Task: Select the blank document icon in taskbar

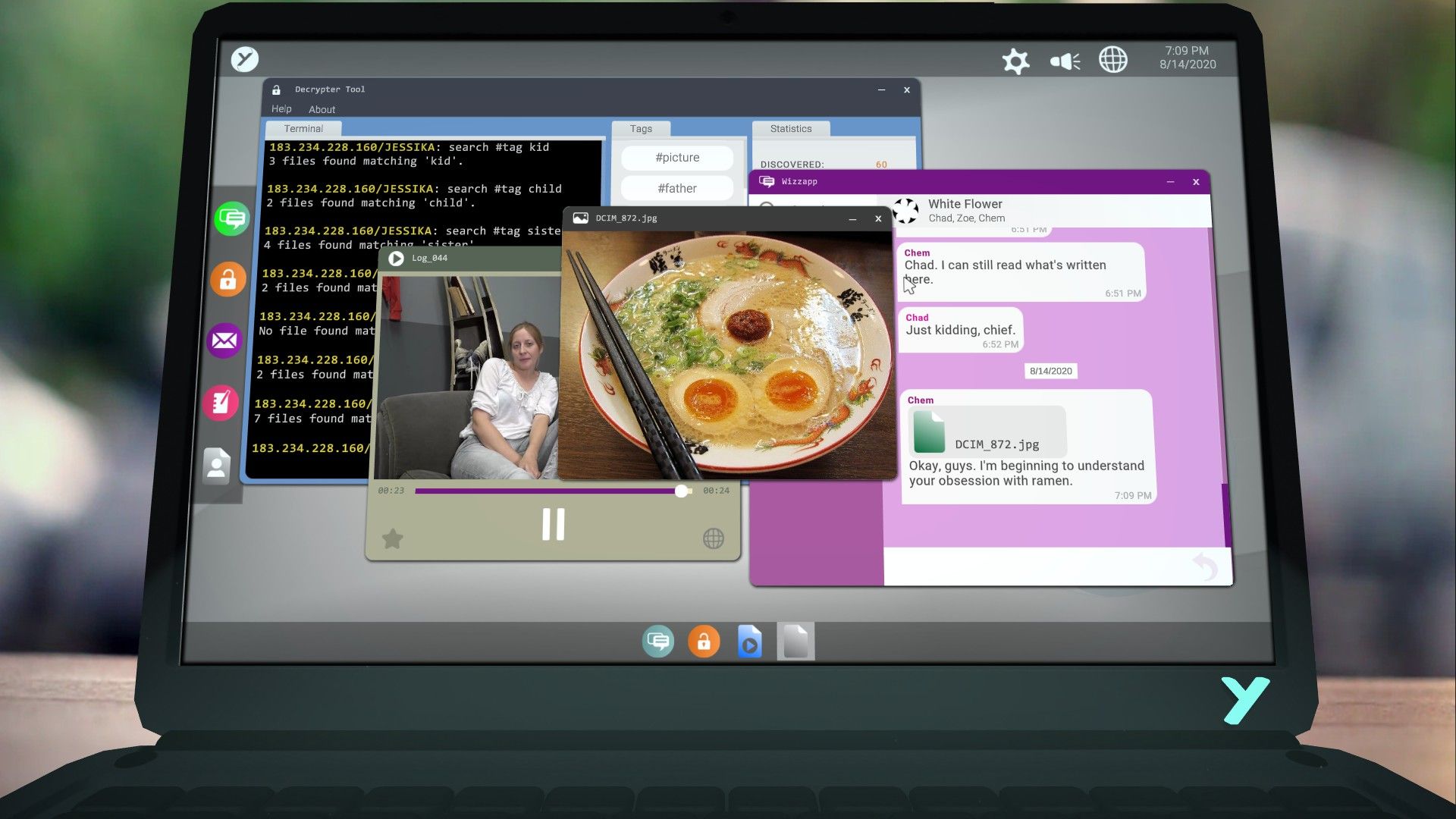Action: [795, 642]
